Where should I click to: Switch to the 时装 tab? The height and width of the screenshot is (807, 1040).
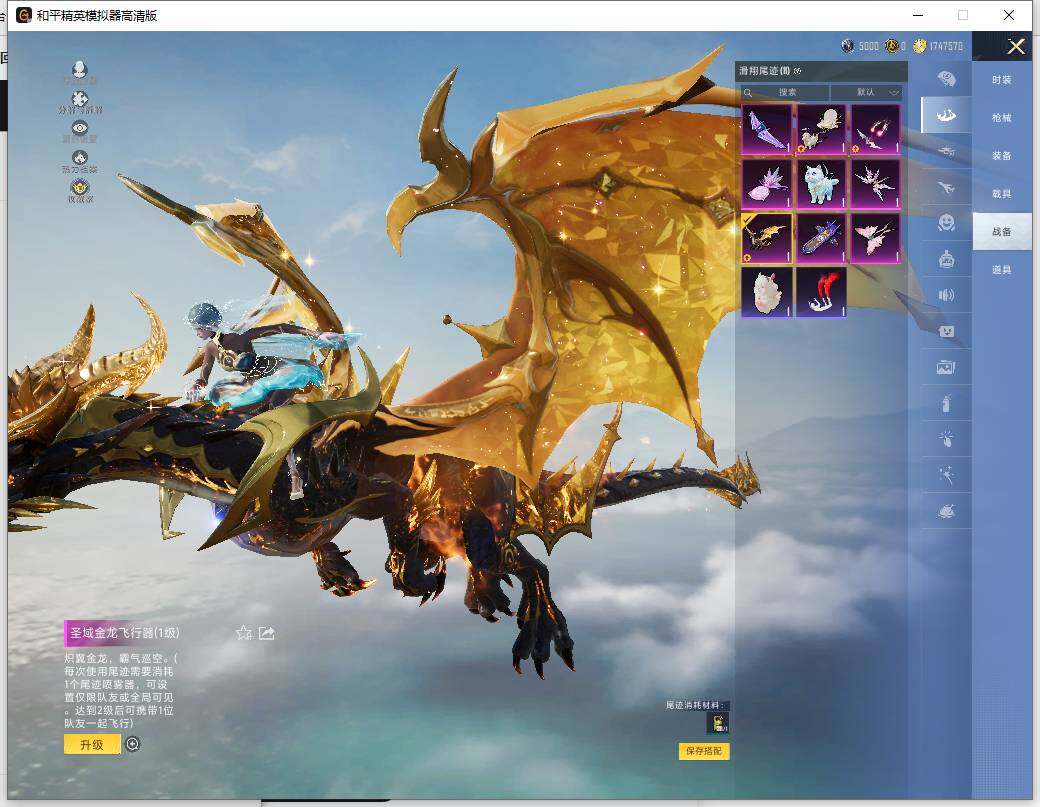(1002, 80)
